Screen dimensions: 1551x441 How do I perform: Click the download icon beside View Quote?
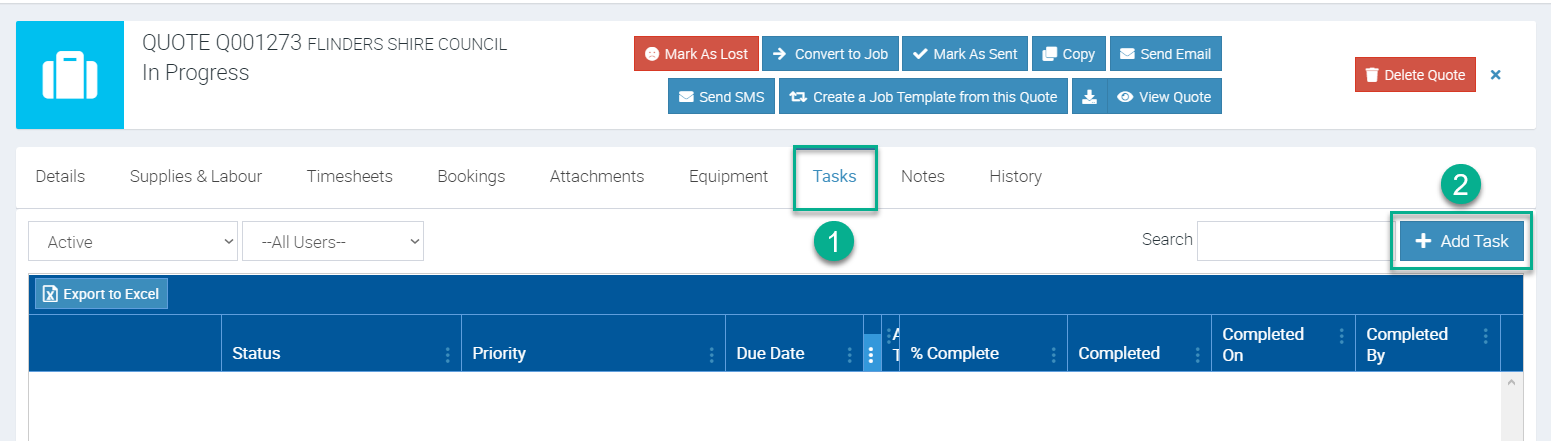(1089, 97)
